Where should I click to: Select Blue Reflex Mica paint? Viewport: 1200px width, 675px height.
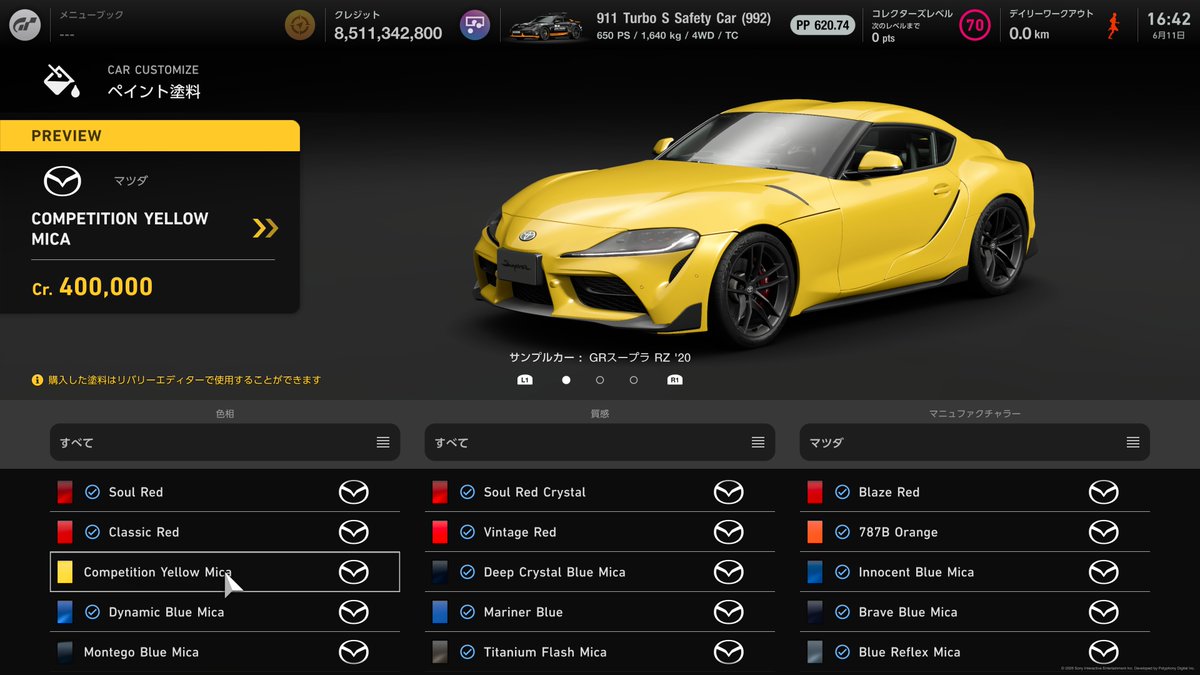pyautogui.click(x=975, y=652)
